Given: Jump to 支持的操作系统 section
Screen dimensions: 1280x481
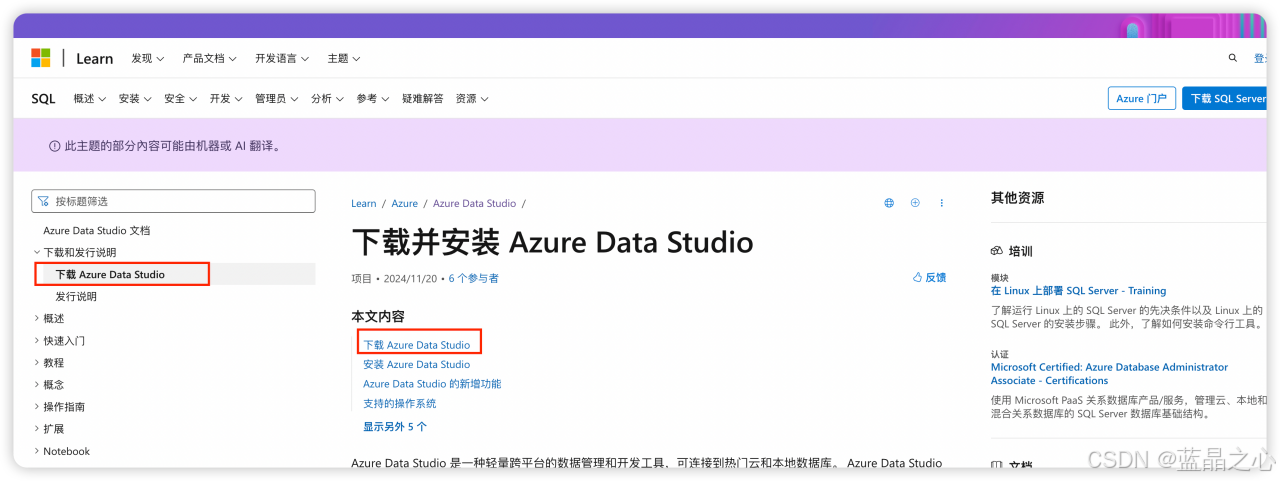Looking at the screenshot, I should click(400, 403).
